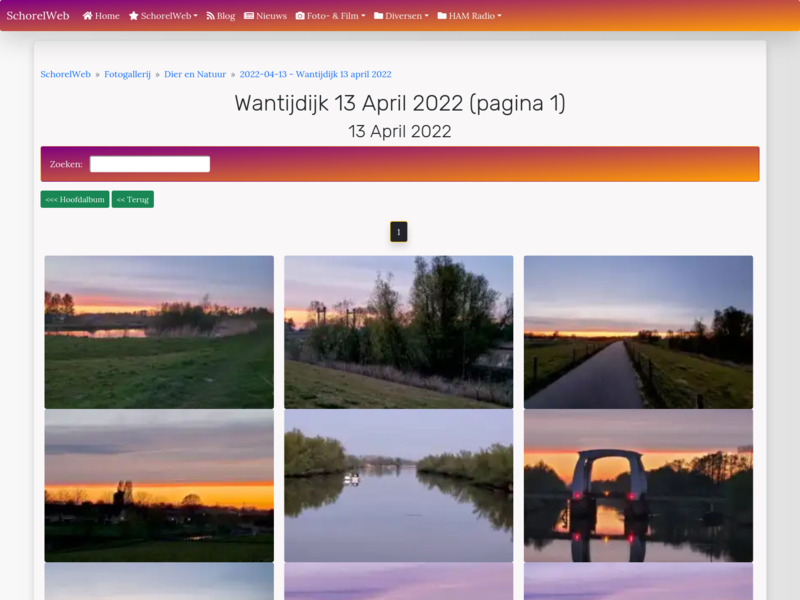The width and height of the screenshot is (800, 600).
Task: Open the calm river with boat thumbnail
Action: coord(398,486)
